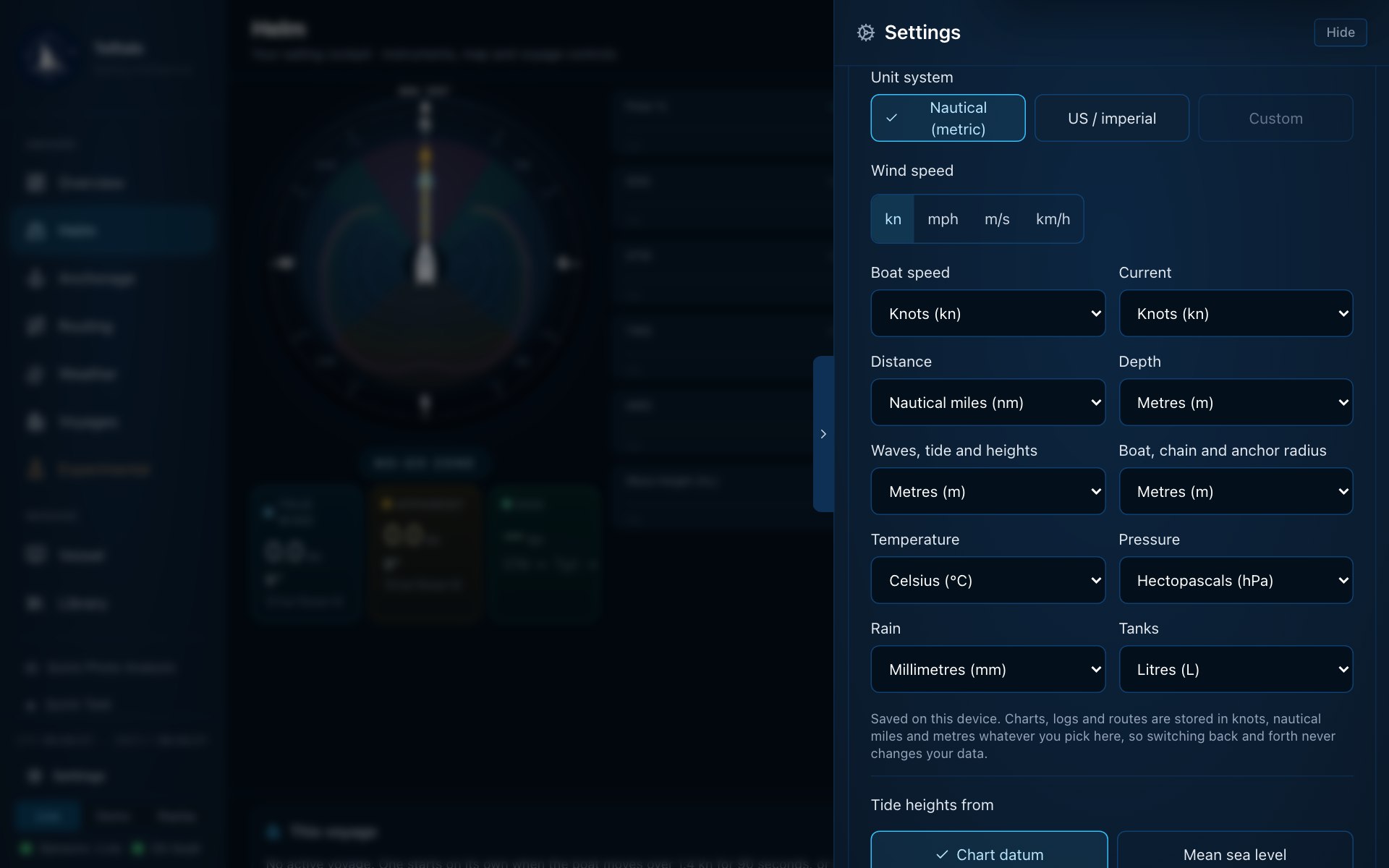The width and height of the screenshot is (1389, 868).
Task: Open the Depth units dropdown
Action: tap(1236, 402)
